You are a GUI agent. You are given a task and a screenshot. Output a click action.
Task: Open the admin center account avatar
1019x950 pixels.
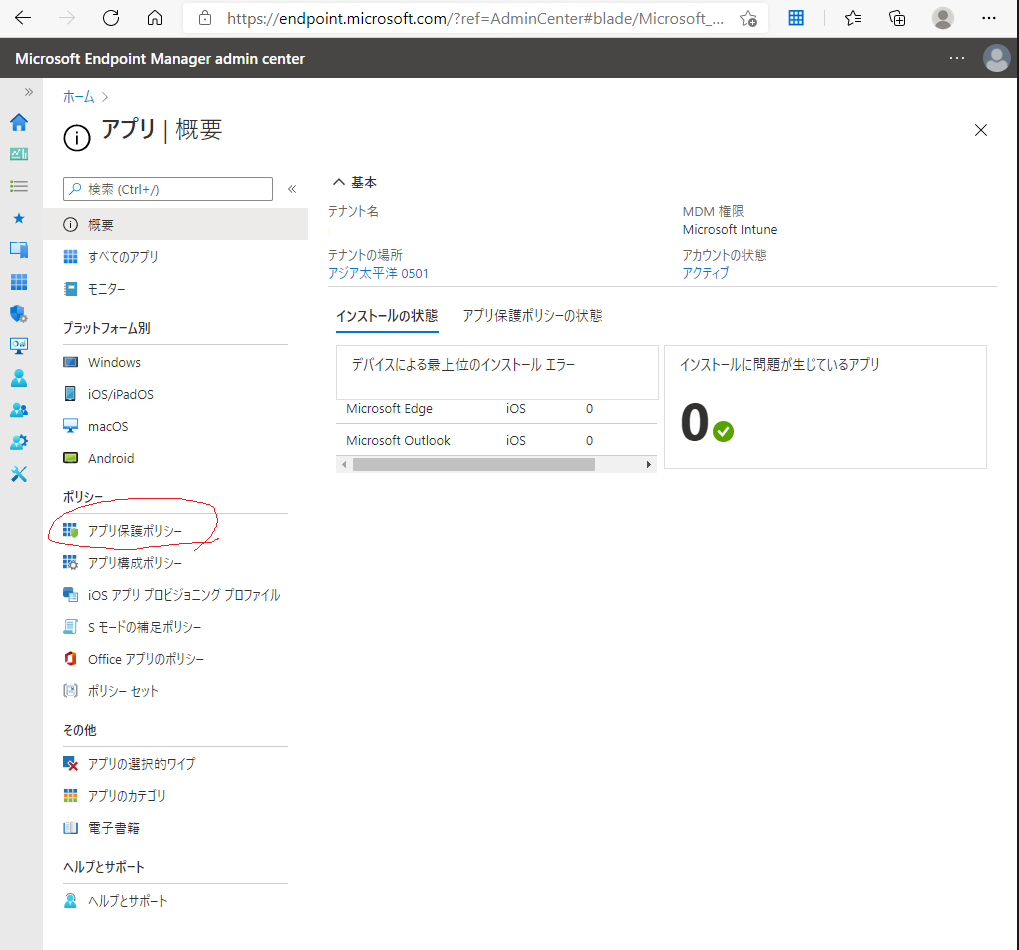pyautogui.click(x=996, y=58)
